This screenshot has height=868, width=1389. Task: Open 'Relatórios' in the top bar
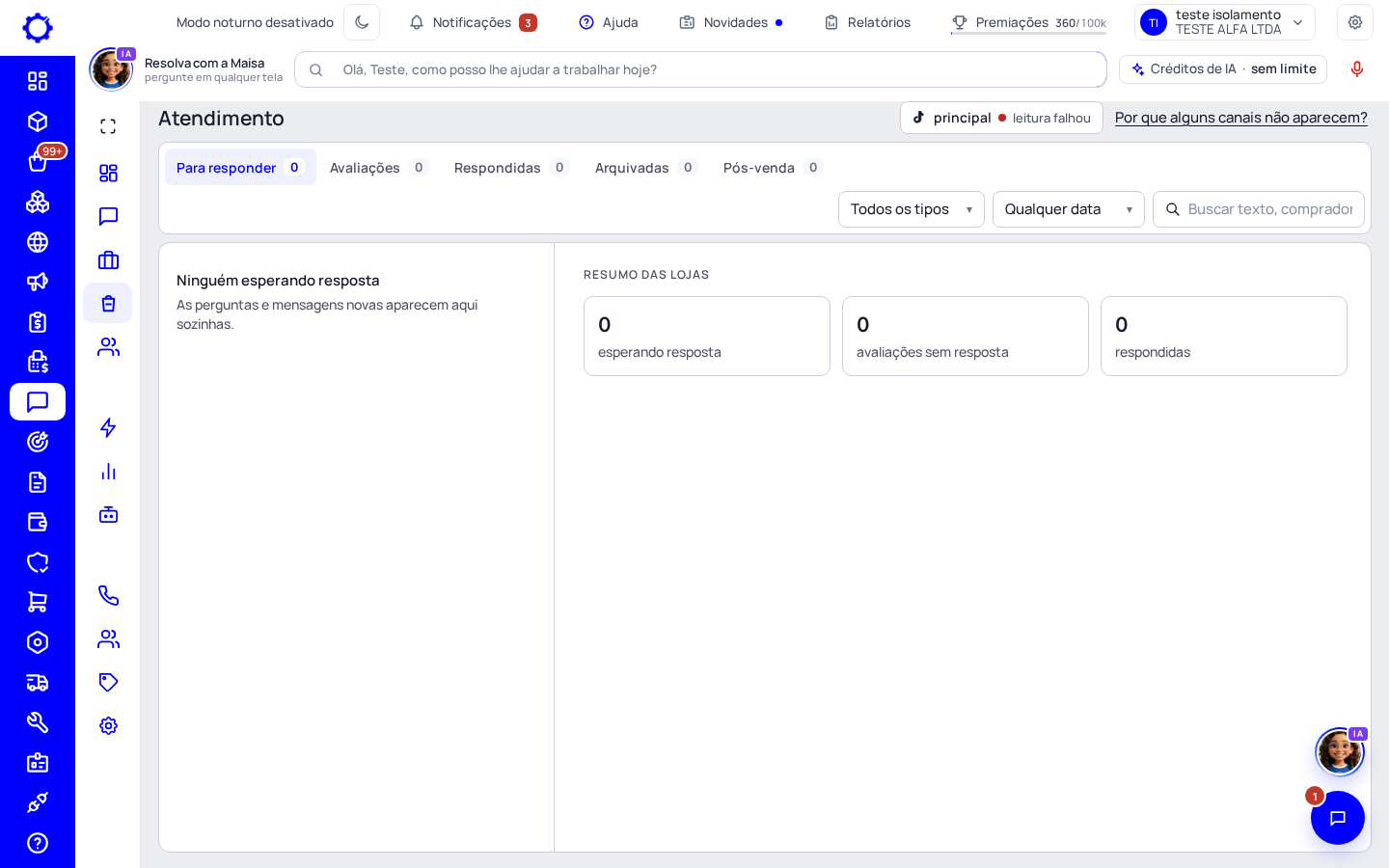pyautogui.click(x=867, y=22)
